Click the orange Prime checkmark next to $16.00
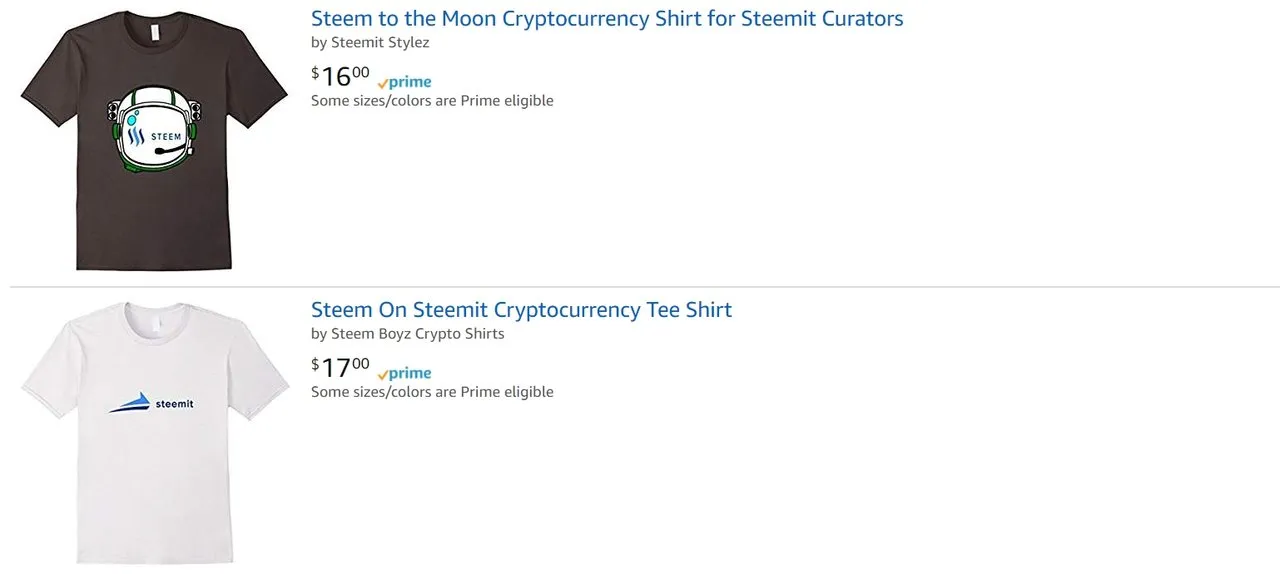Viewport: 1280px width, 574px height. pos(383,84)
